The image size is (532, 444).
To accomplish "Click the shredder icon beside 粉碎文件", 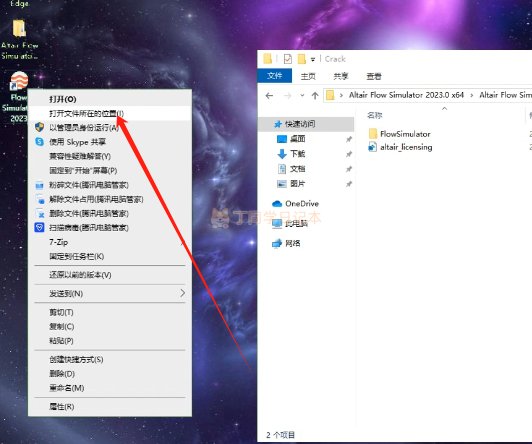I will click(x=40, y=185).
